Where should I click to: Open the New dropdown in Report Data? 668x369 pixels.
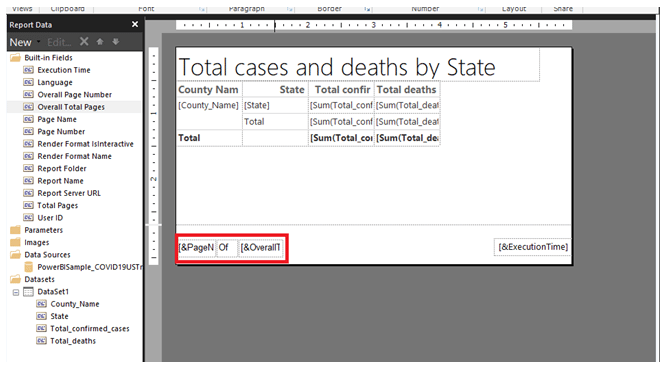(24, 42)
